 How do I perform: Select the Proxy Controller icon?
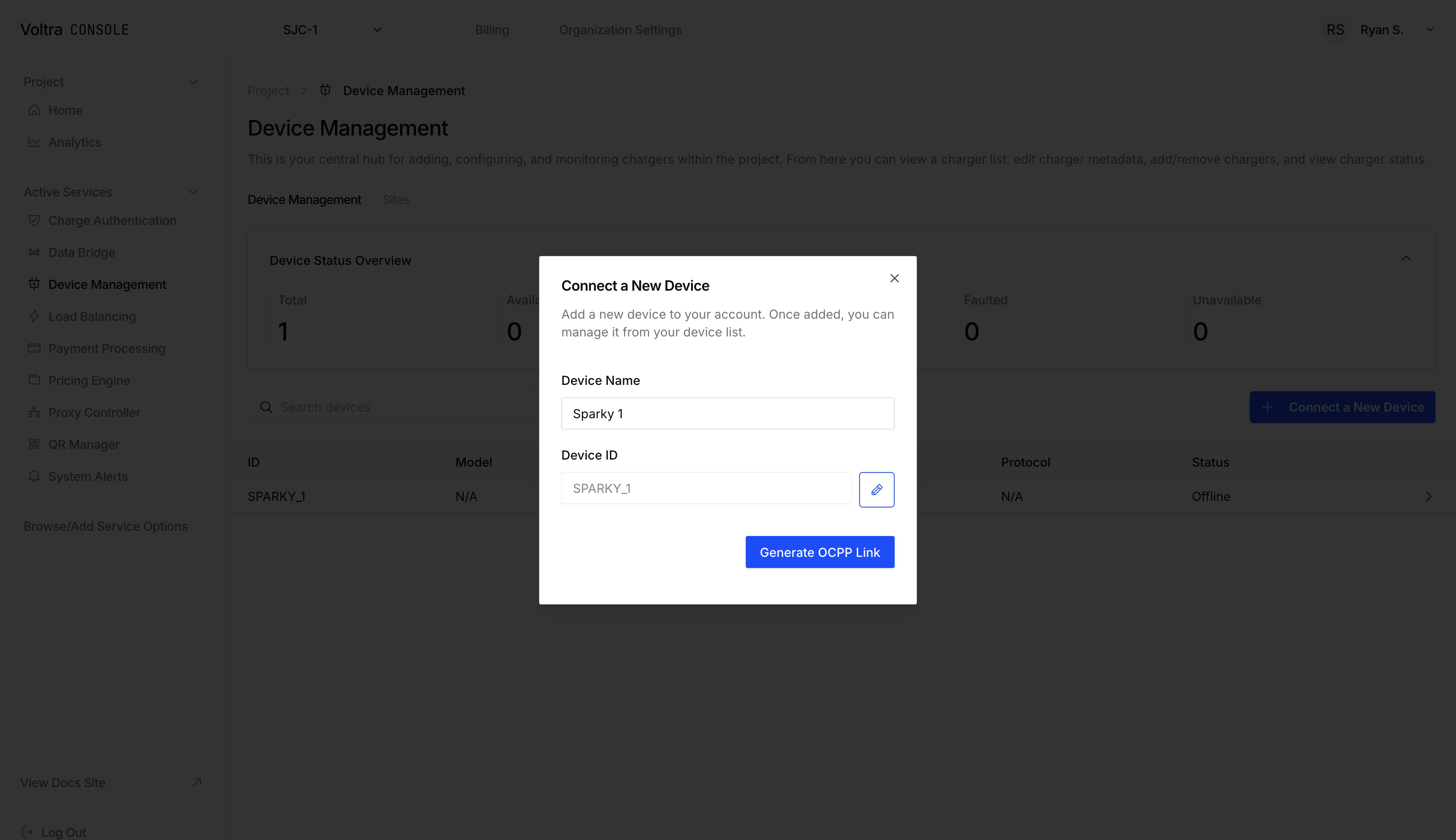point(34,412)
